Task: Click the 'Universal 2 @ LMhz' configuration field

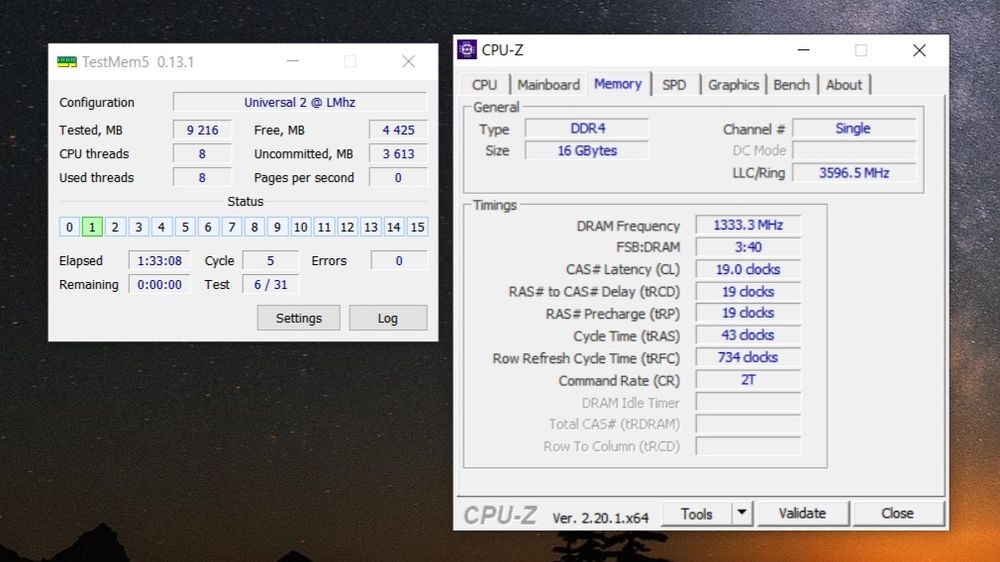Action: (300, 102)
